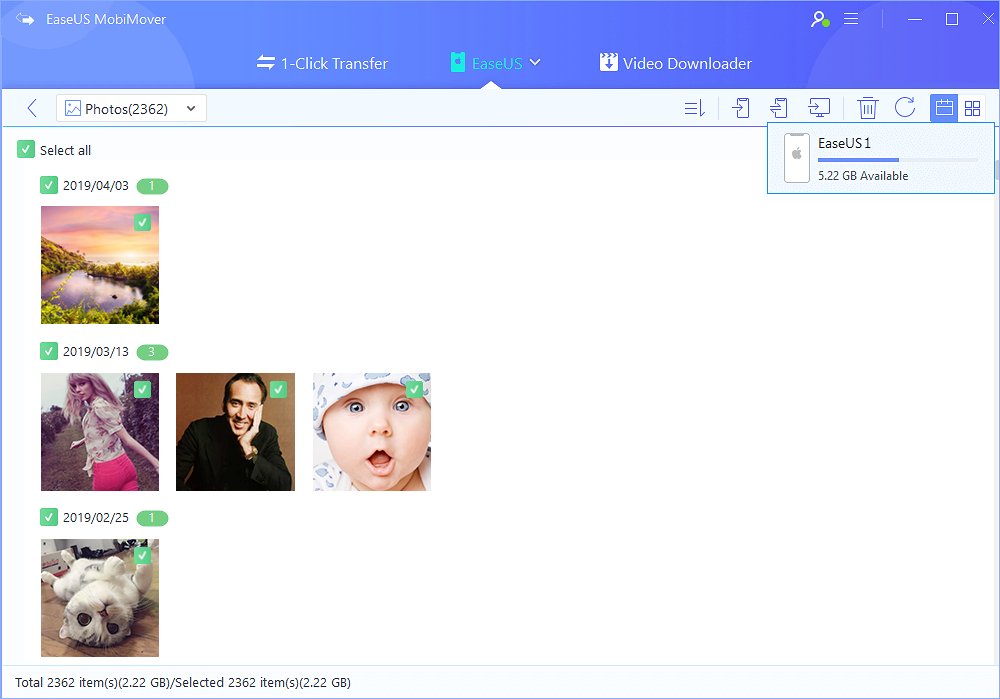Refresh the photo list

pyautogui.click(x=904, y=108)
